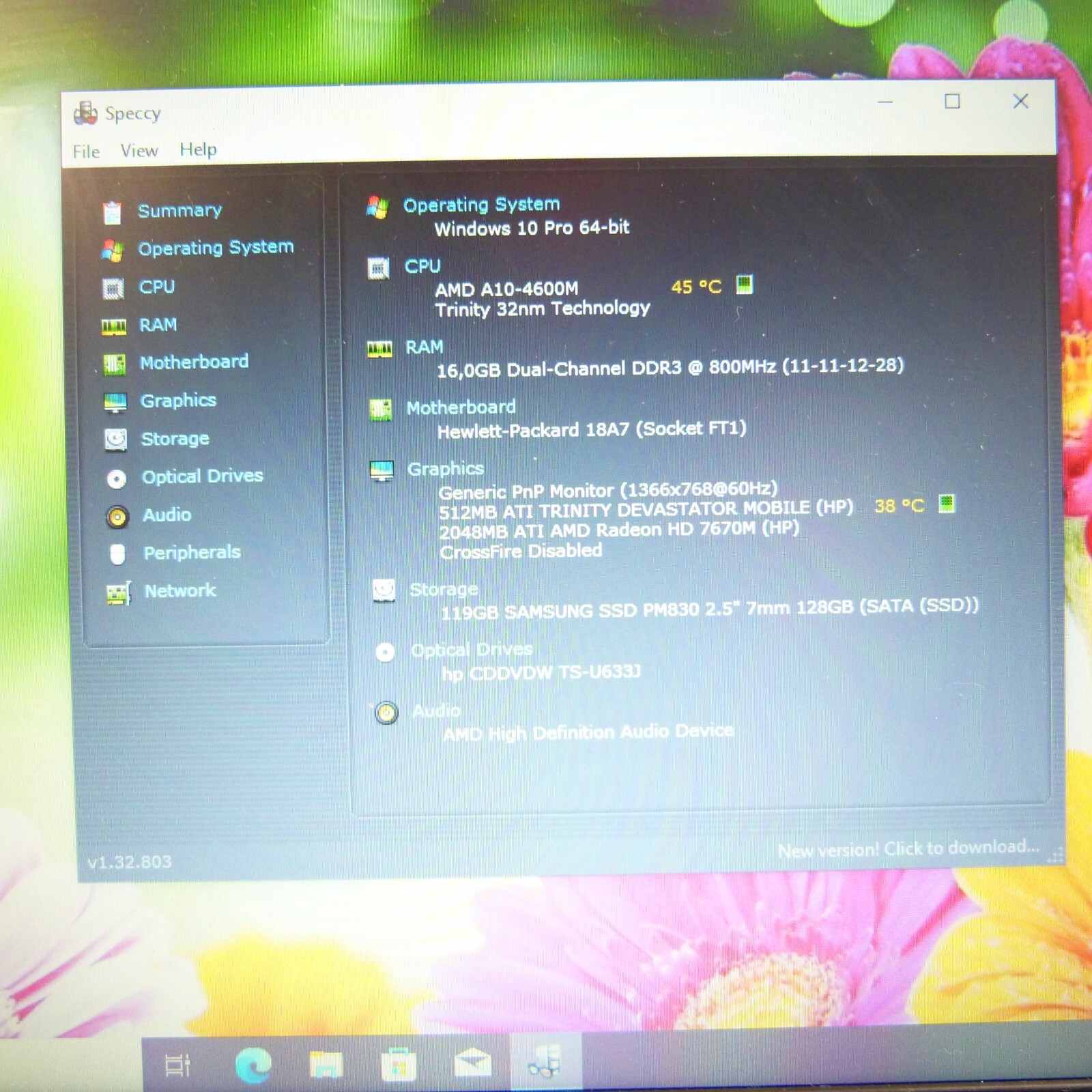
Task: Select Operating System in the sidebar
Action: point(216,247)
